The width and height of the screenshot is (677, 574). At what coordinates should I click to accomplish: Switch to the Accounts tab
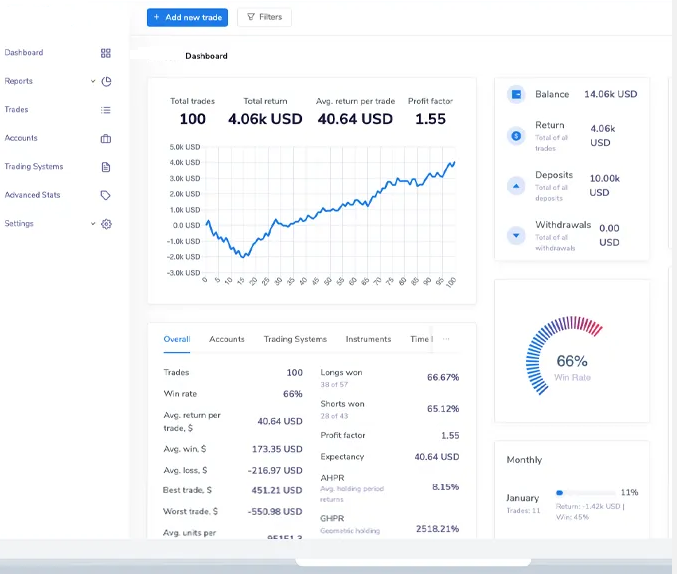coord(227,339)
